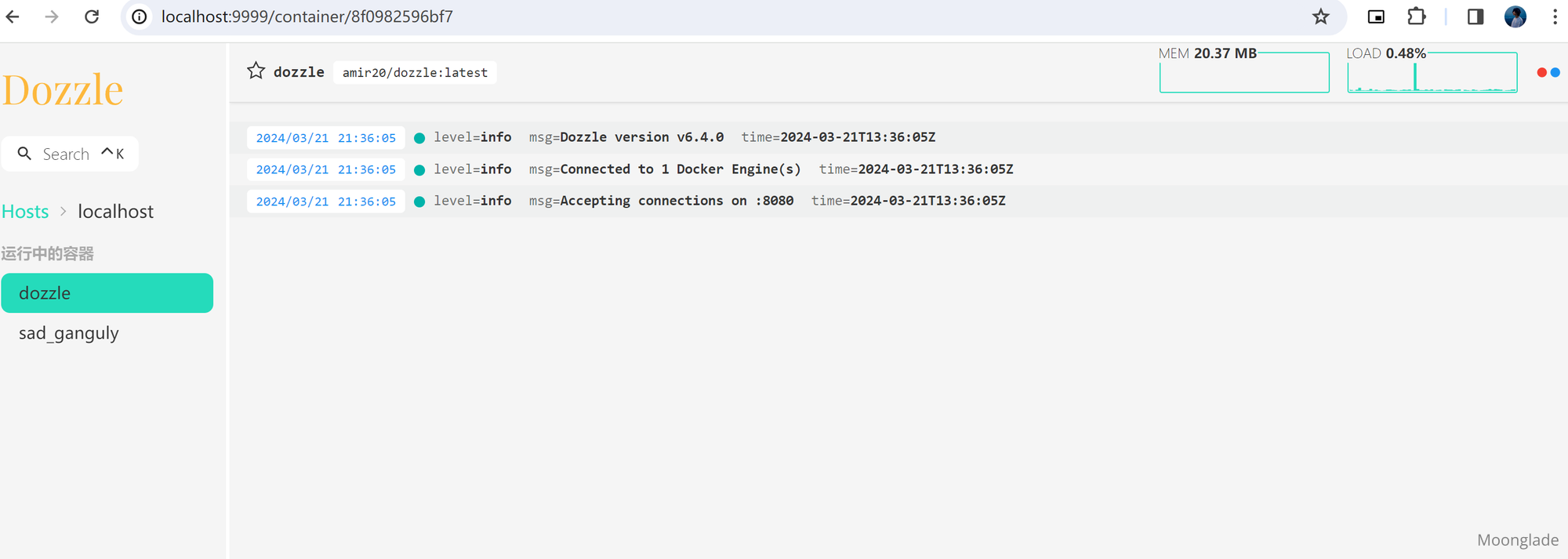
Task: Go to the Hosts breadcrumb link
Action: [x=25, y=212]
